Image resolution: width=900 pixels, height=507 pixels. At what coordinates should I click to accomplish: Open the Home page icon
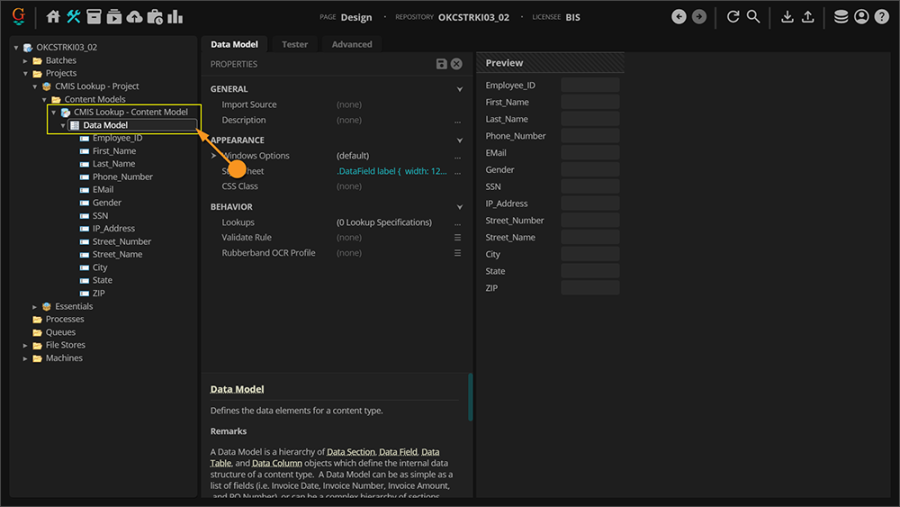click(53, 17)
